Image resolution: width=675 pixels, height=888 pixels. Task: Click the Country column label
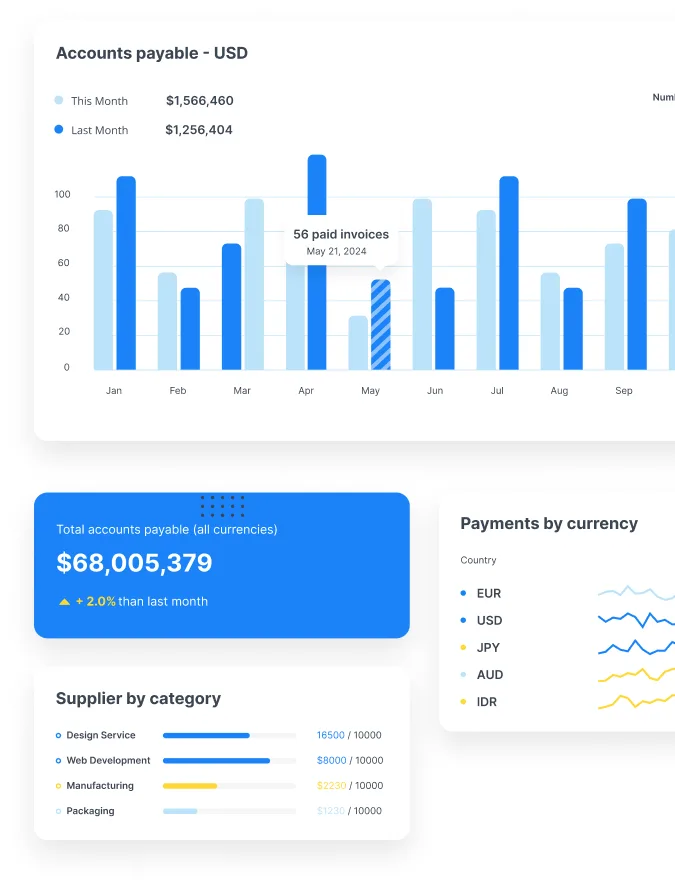479,560
